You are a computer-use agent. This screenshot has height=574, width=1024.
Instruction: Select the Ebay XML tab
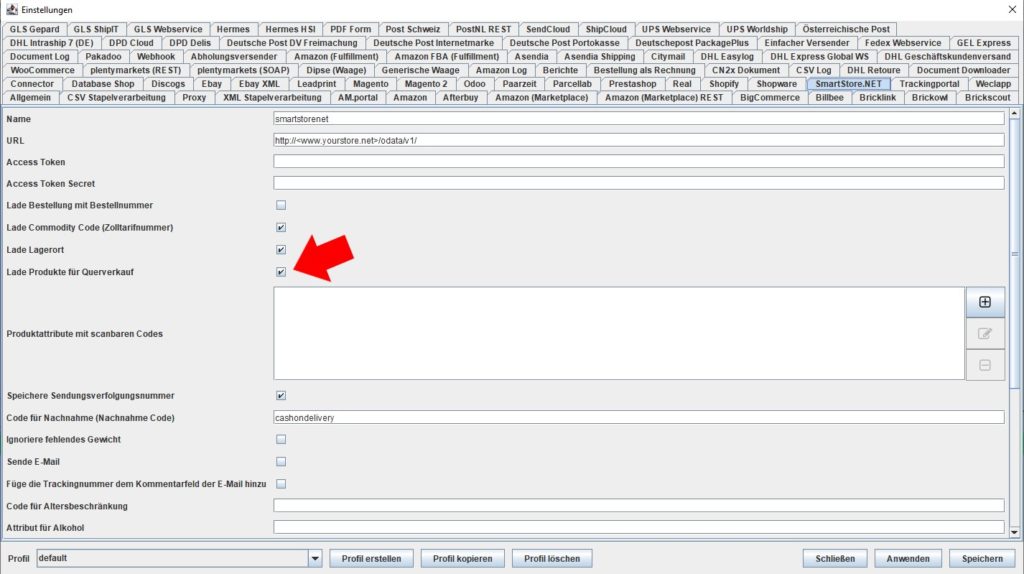point(259,84)
